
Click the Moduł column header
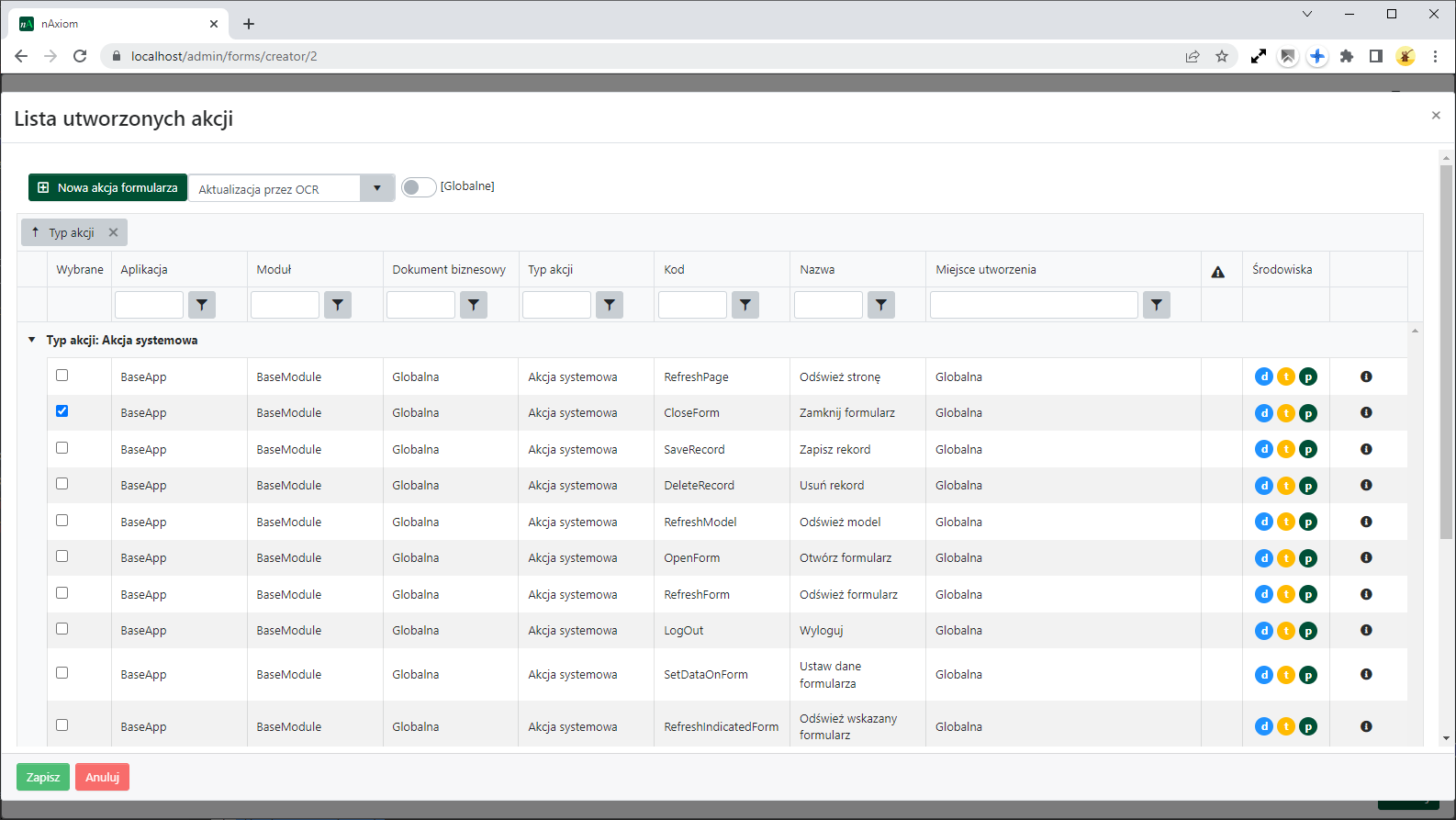(x=274, y=269)
